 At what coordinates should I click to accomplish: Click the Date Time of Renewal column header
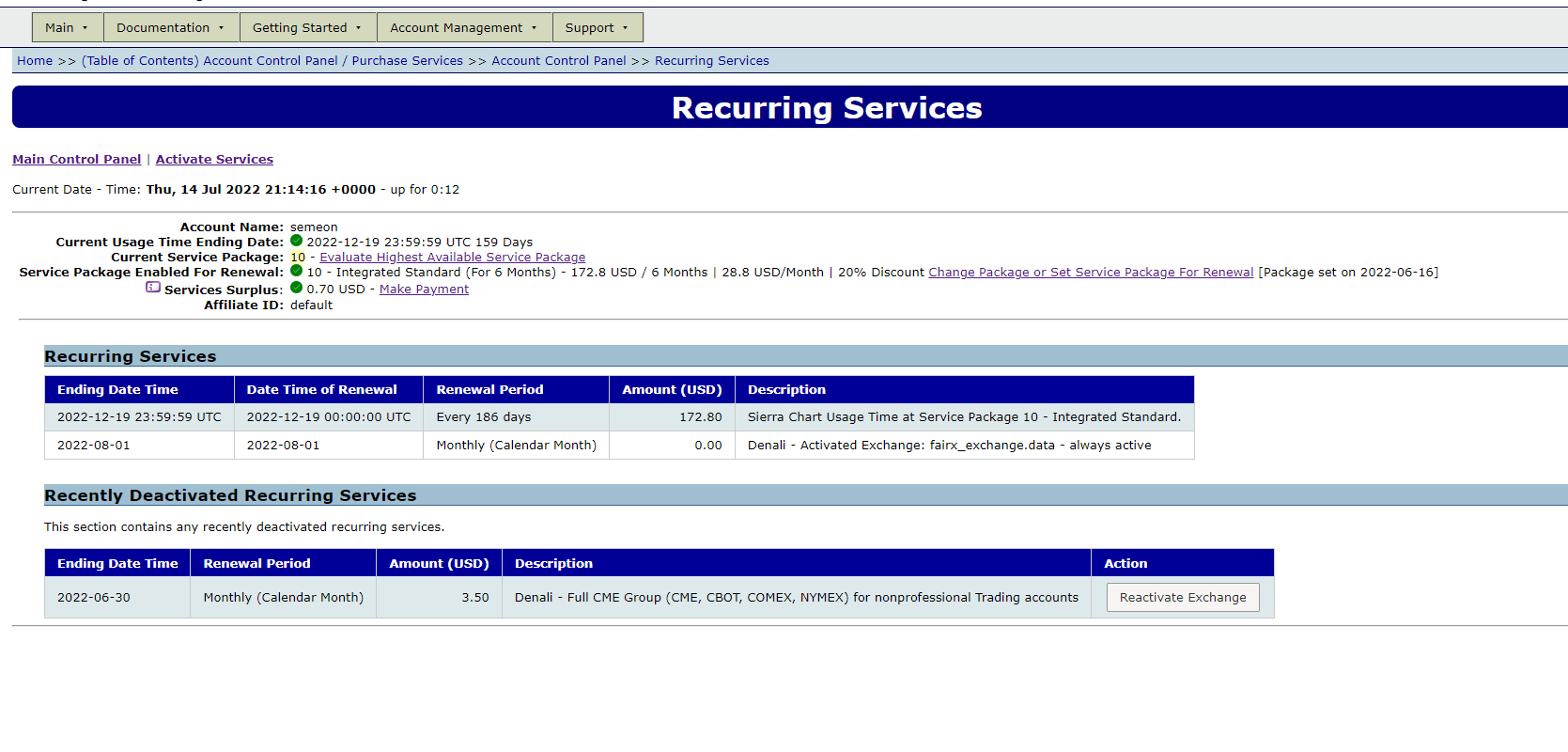(329, 390)
